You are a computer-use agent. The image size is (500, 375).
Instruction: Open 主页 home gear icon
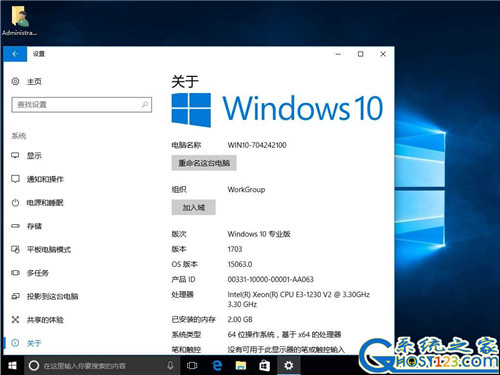tap(15, 81)
